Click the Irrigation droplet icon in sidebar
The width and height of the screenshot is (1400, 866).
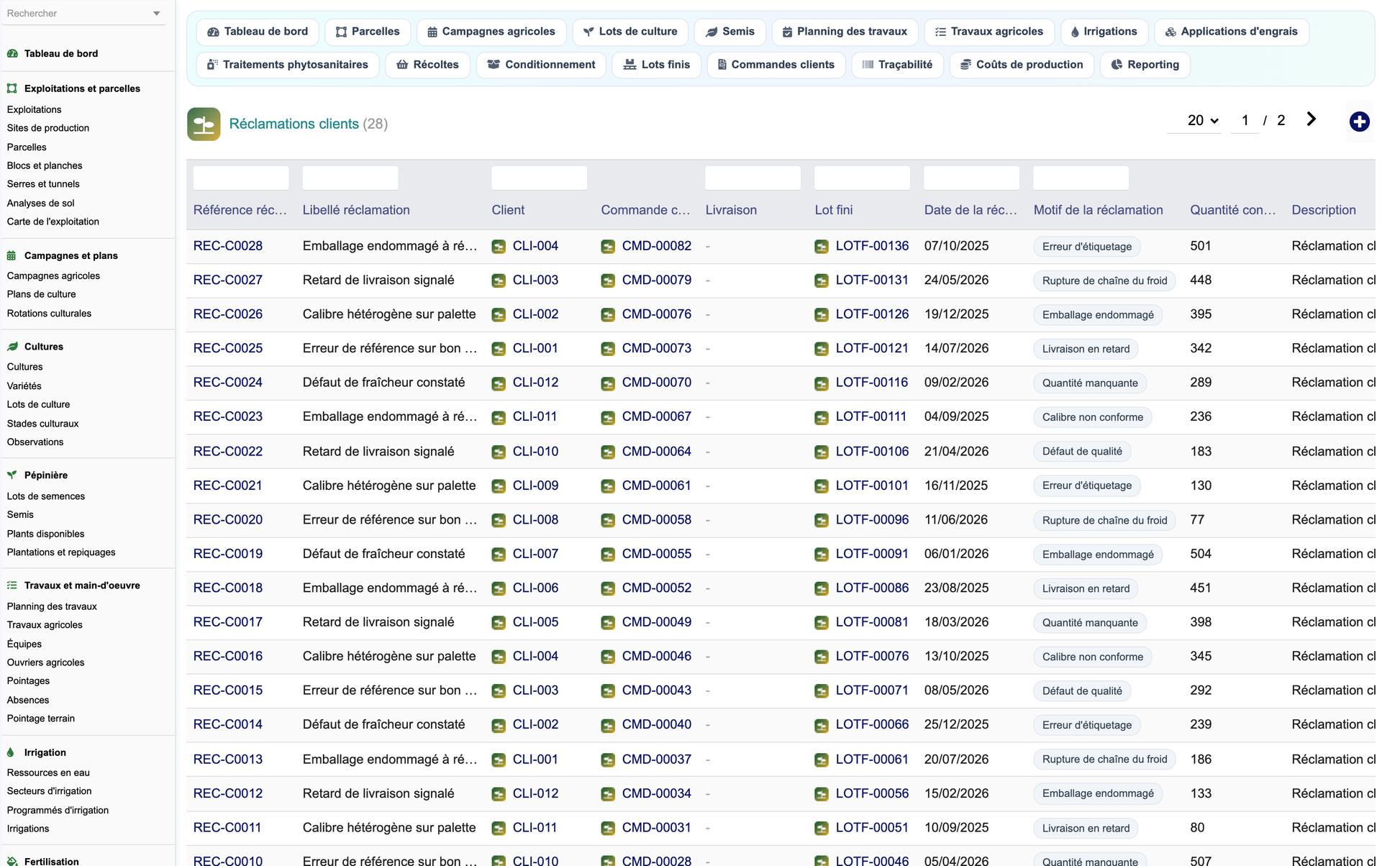(11, 752)
